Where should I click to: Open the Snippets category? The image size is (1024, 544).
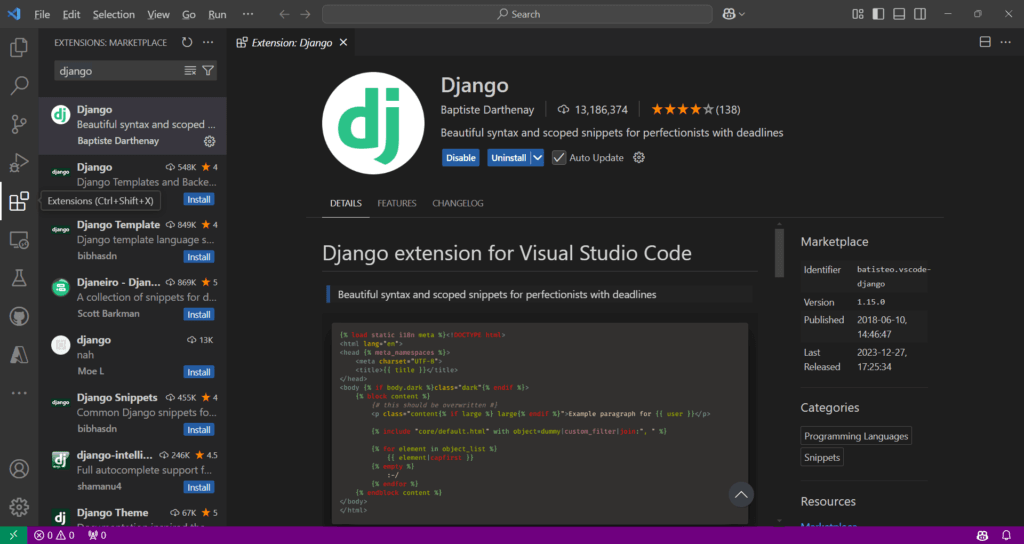point(822,457)
